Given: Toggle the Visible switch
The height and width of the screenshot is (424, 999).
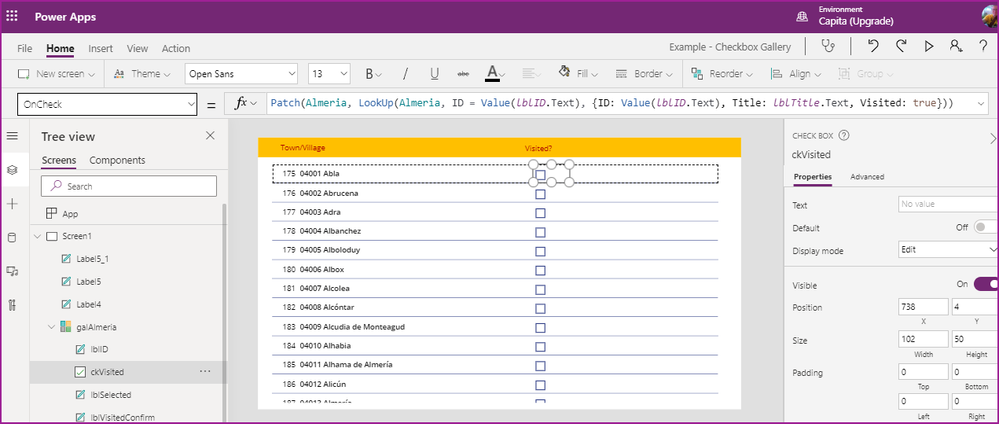Looking at the screenshot, I should coord(984,284).
